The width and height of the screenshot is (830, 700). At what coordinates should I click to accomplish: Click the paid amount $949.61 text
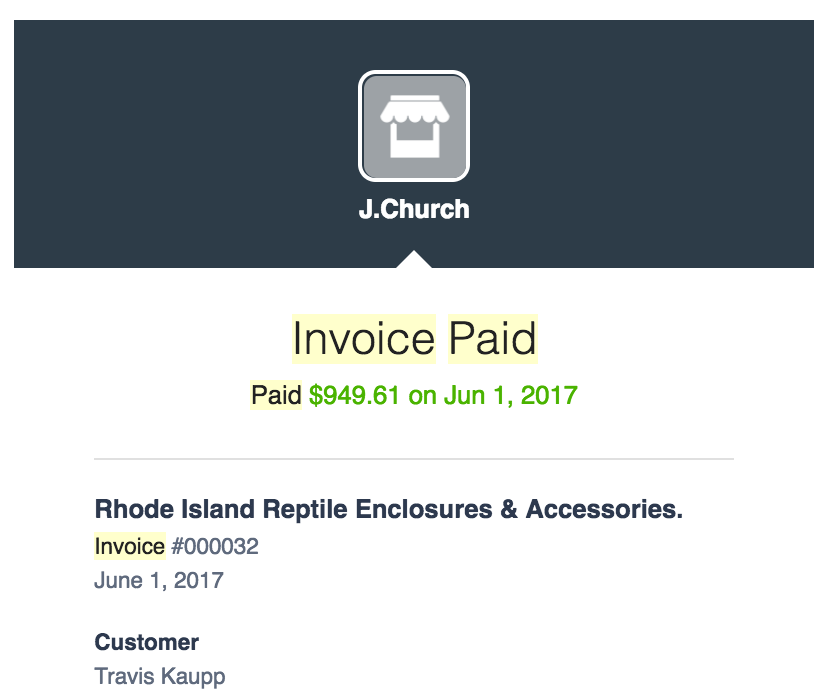[x=354, y=395]
